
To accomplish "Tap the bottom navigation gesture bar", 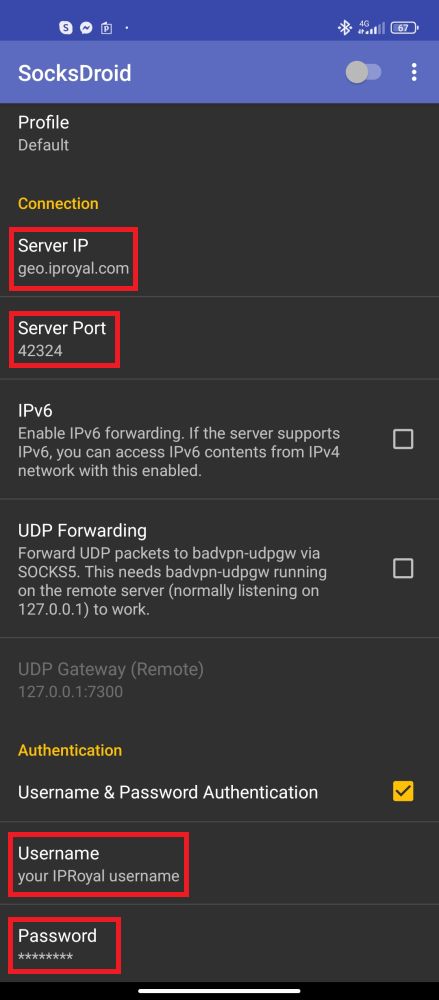I will [x=220, y=990].
